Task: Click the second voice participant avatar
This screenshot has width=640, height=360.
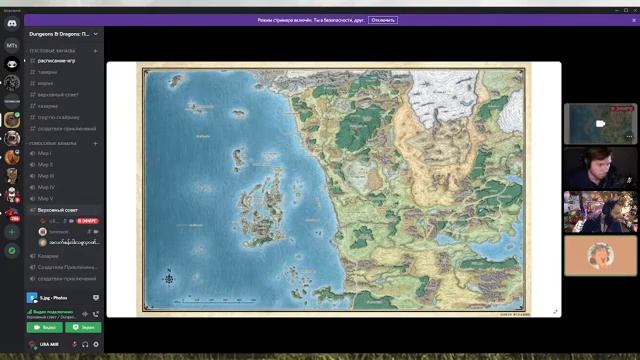Action: point(42,232)
